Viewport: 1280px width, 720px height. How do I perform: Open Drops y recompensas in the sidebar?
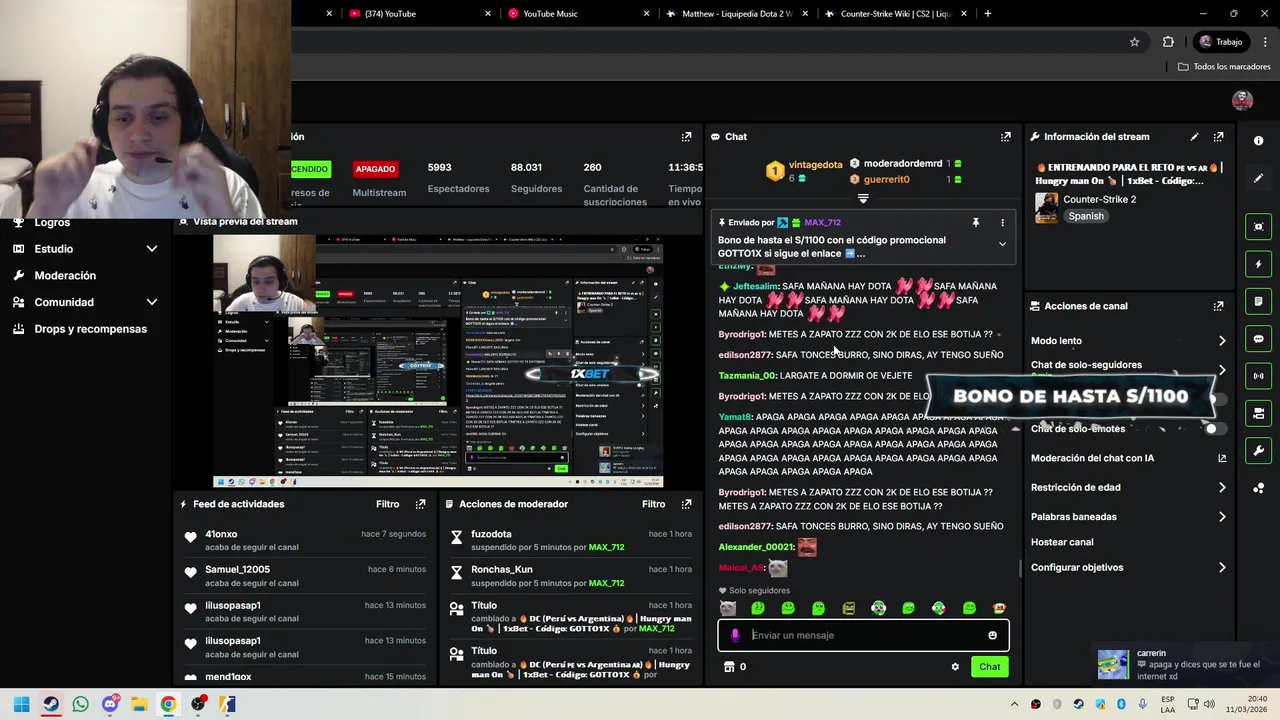pos(90,329)
